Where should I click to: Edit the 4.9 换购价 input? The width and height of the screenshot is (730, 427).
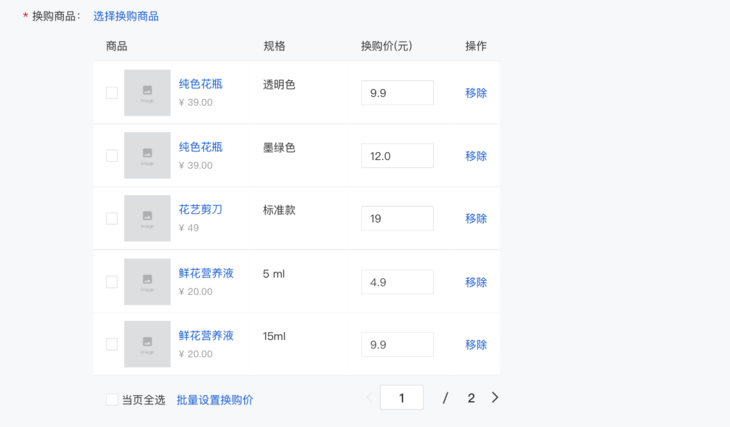tap(397, 282)
